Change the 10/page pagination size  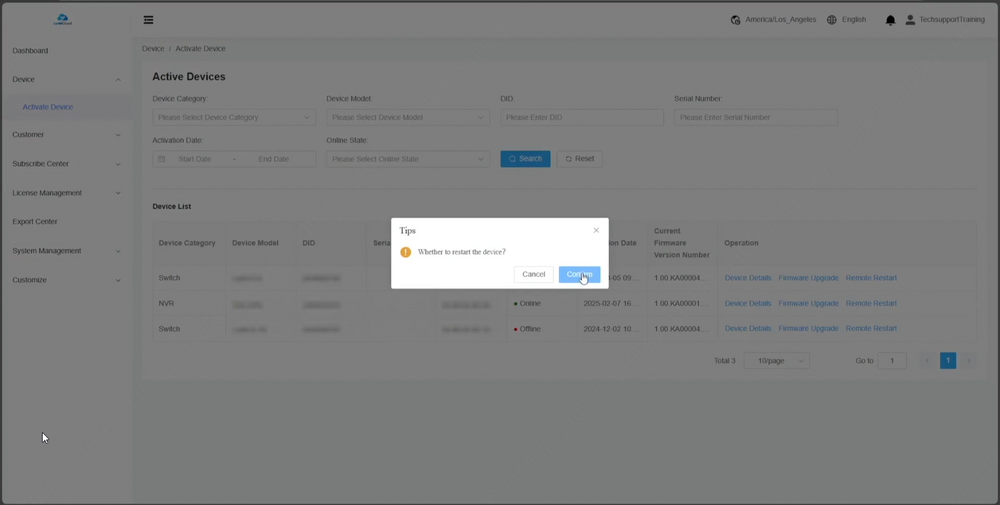(776, 360)
